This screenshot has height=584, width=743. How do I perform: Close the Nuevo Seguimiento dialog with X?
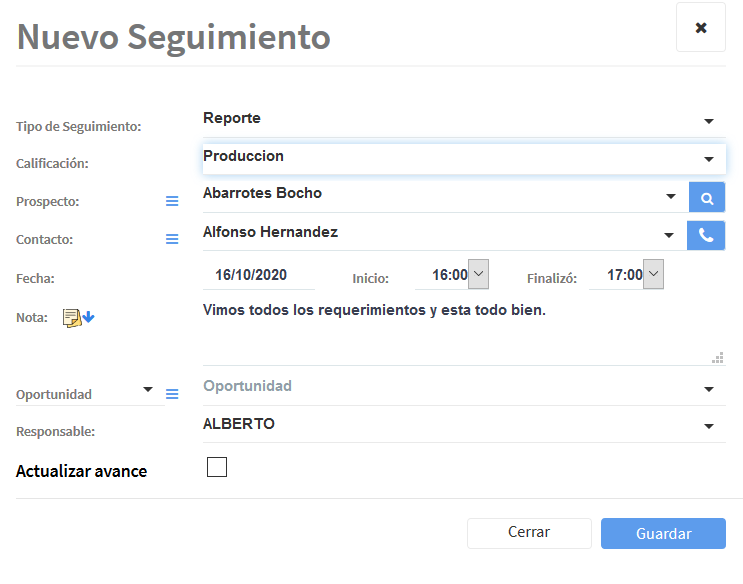point(701,28)
